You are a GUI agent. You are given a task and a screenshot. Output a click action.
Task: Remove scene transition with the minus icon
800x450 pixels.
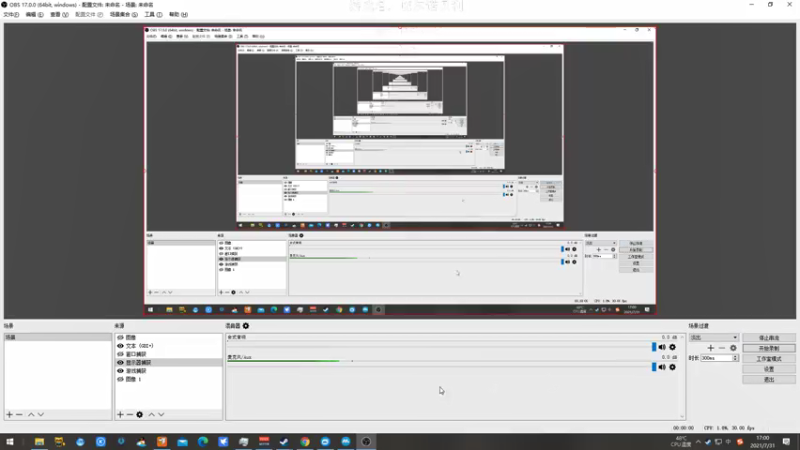pyautogui.click(x=721, y=348)
